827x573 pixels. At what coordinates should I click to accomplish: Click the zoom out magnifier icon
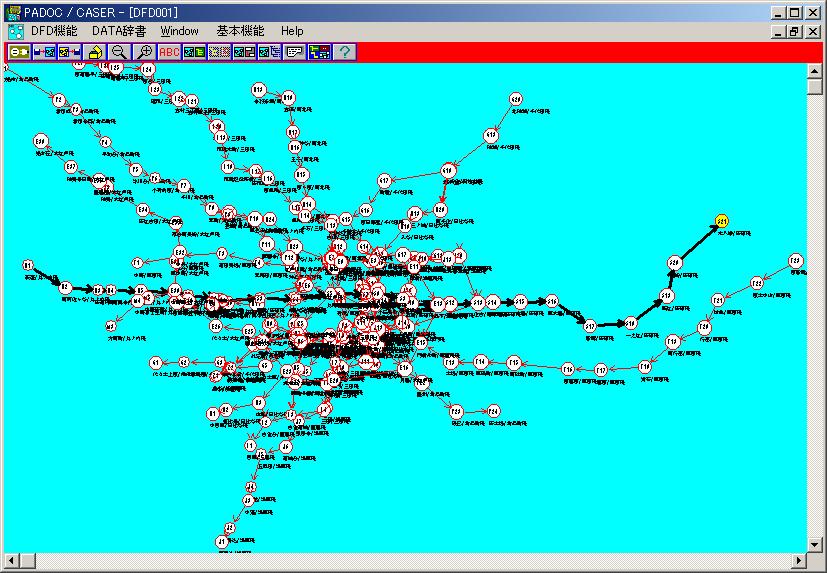click(120, 52)
